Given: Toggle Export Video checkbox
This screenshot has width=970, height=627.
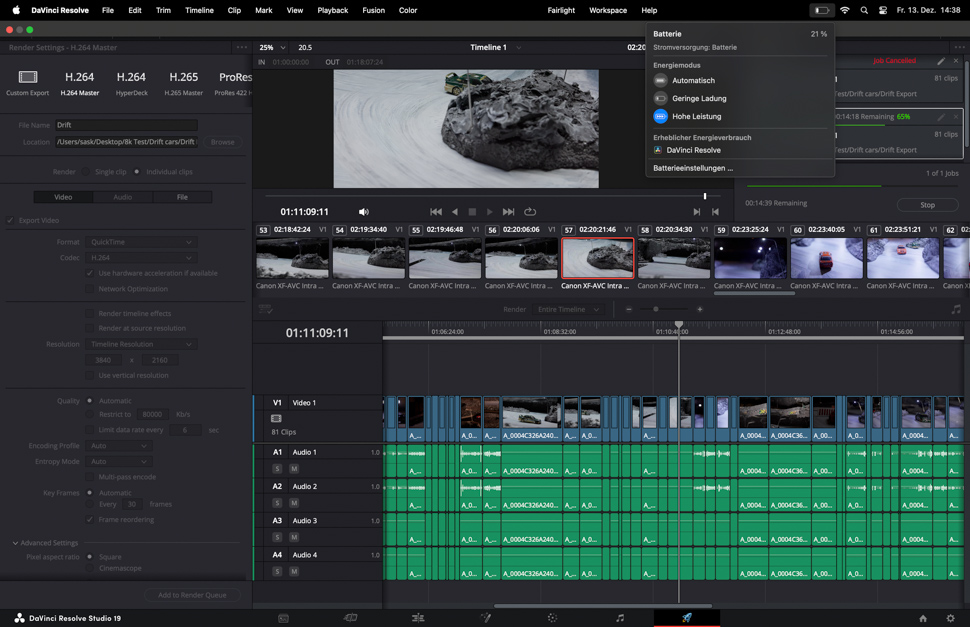Looking at the screenshot, I should point(10,220).
